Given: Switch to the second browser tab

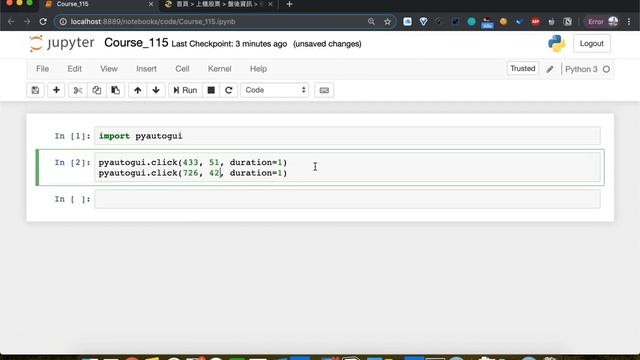Looking at the screenshot, I should pos(218,4).
